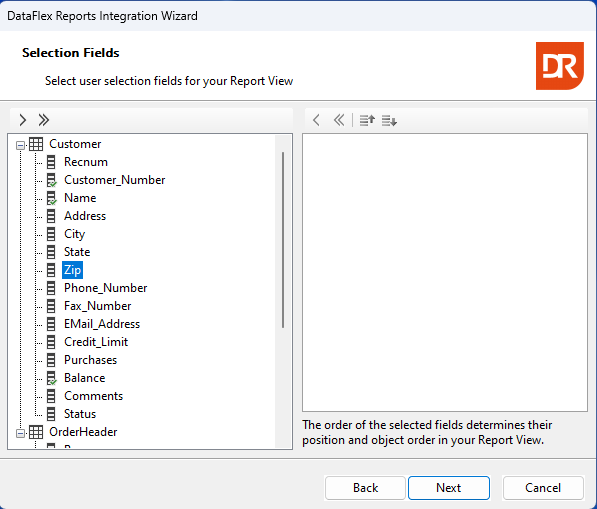Select the Phone_Number field

(105, 288)
